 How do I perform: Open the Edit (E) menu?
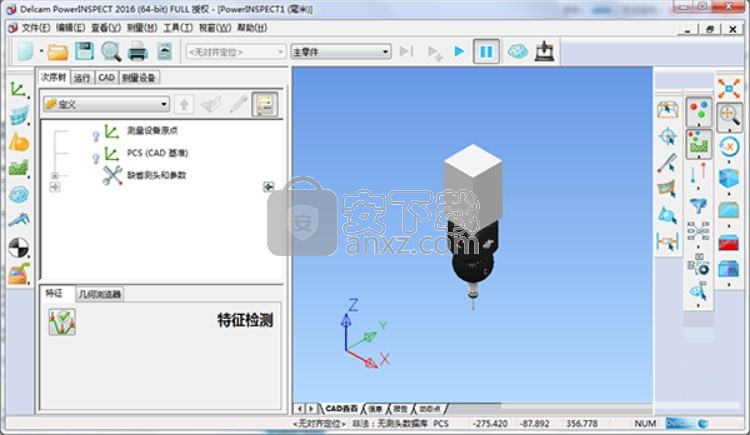click(70, 28)
